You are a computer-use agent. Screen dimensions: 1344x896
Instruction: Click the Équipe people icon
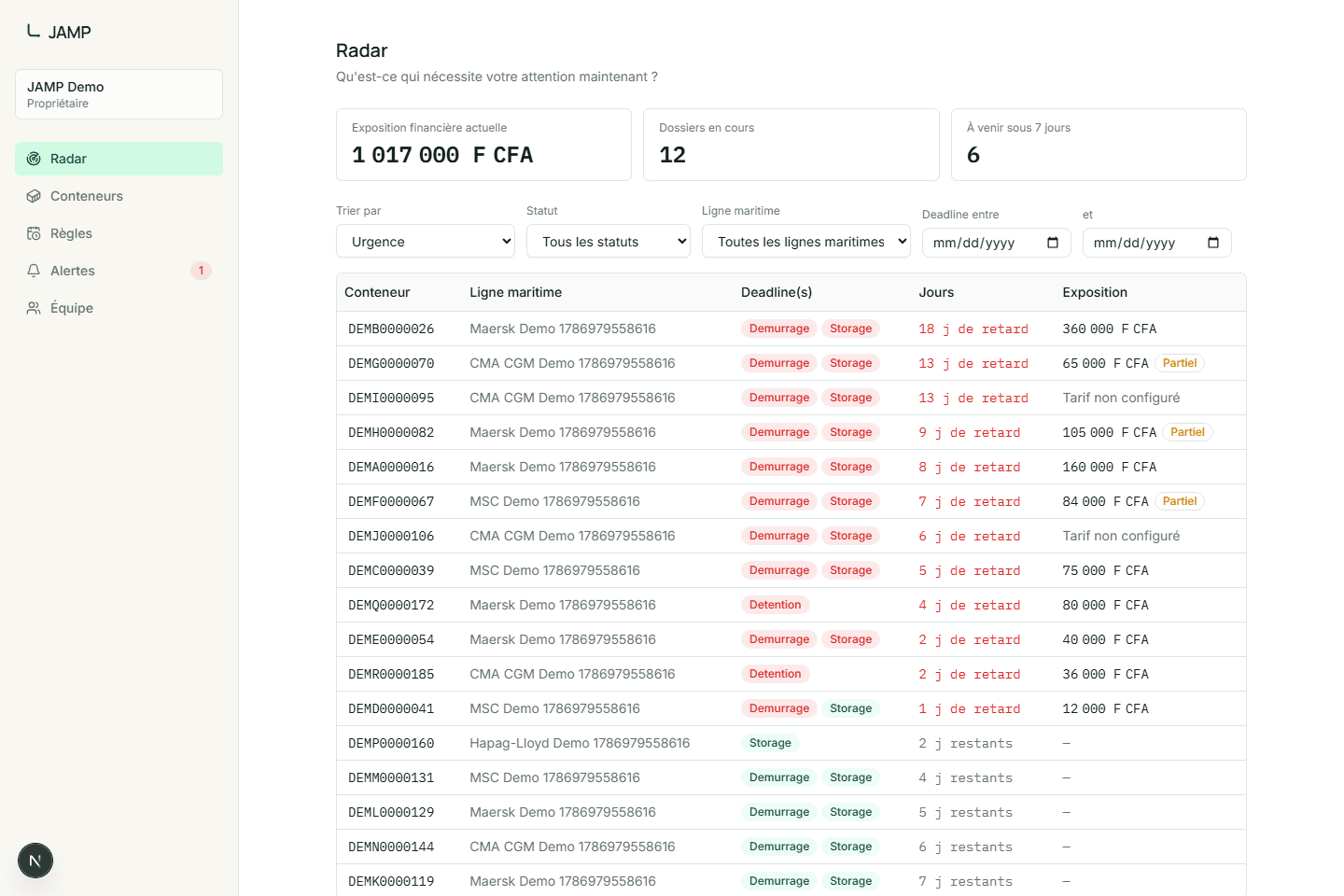point(34,308)
